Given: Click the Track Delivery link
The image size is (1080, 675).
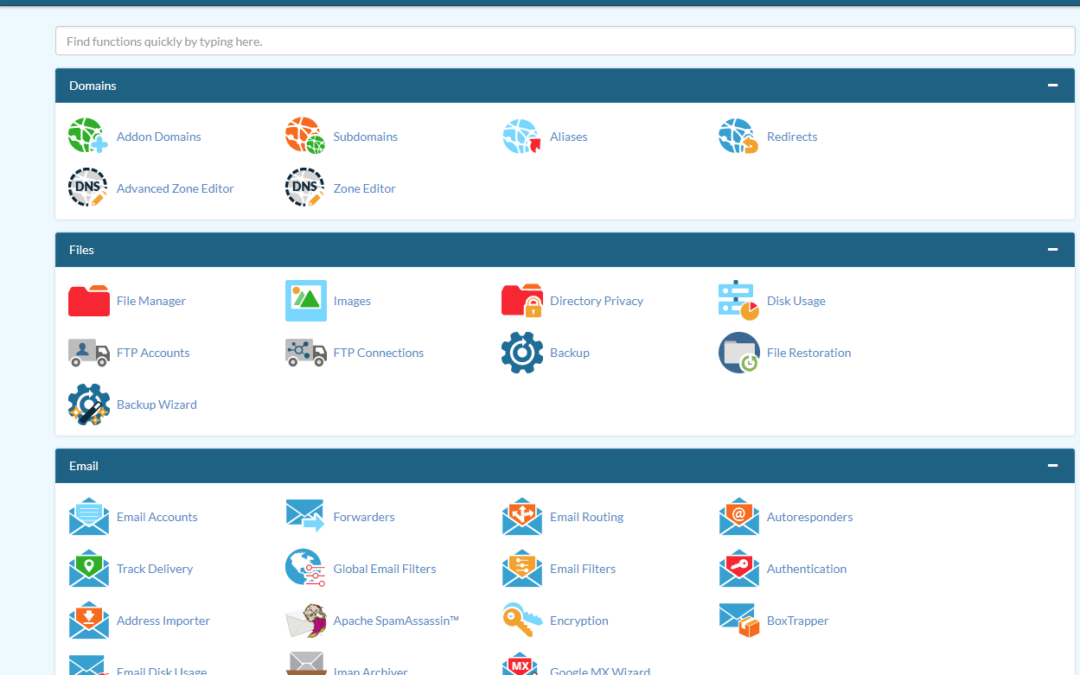Looking at the screenshot, I should click(155, 568).
